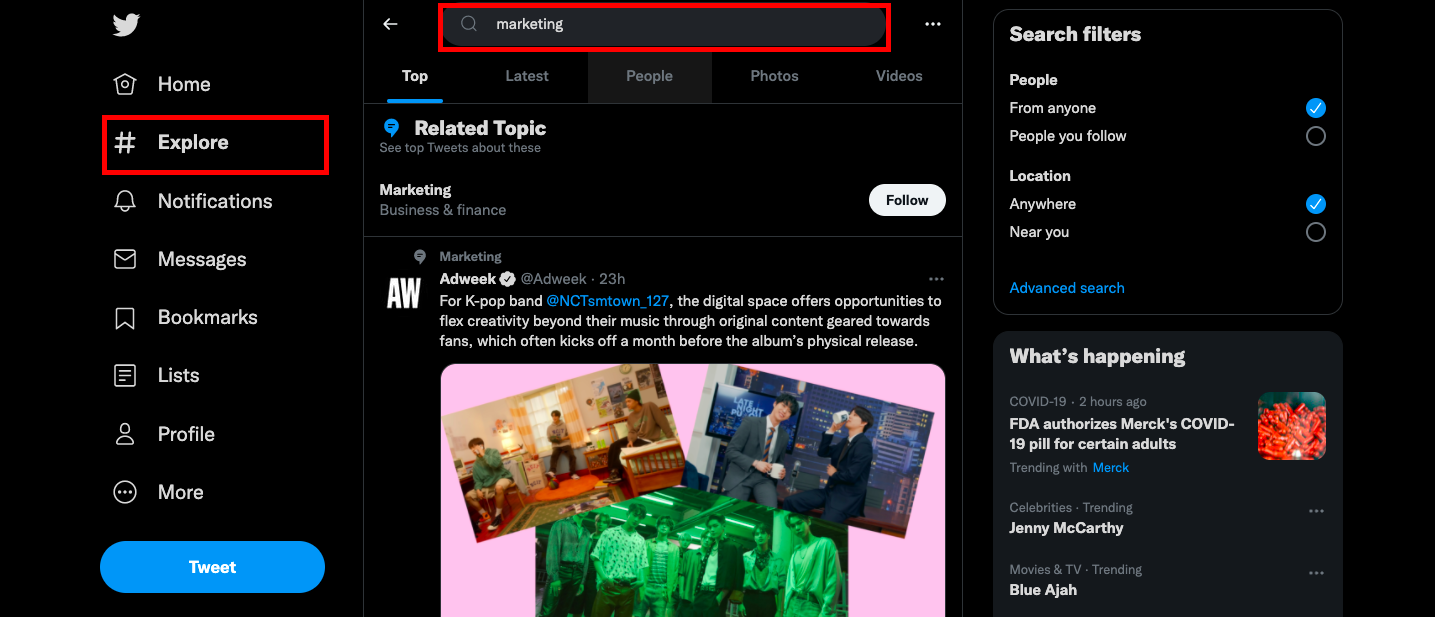This screenshot has width=1435, height=617.
Task: Open the FDA authorizes Merck's COVID-19 pill story
Action: pos(1122,434)
